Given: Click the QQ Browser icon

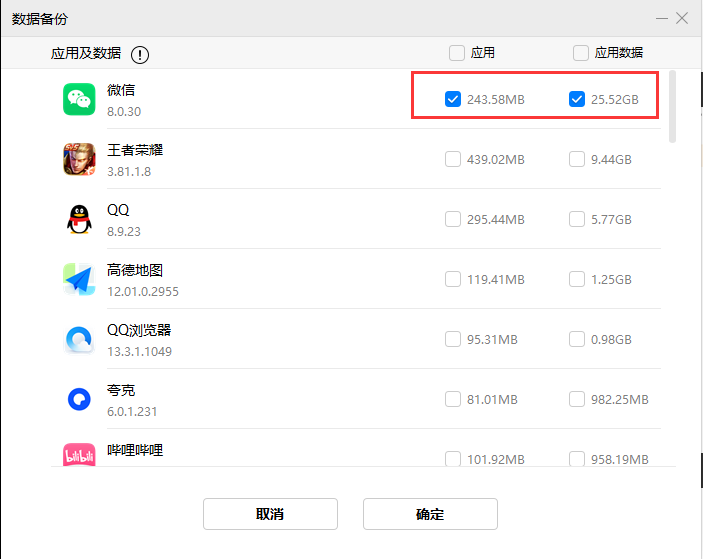Looking at the screenshot, I should [x=79, y=339].
